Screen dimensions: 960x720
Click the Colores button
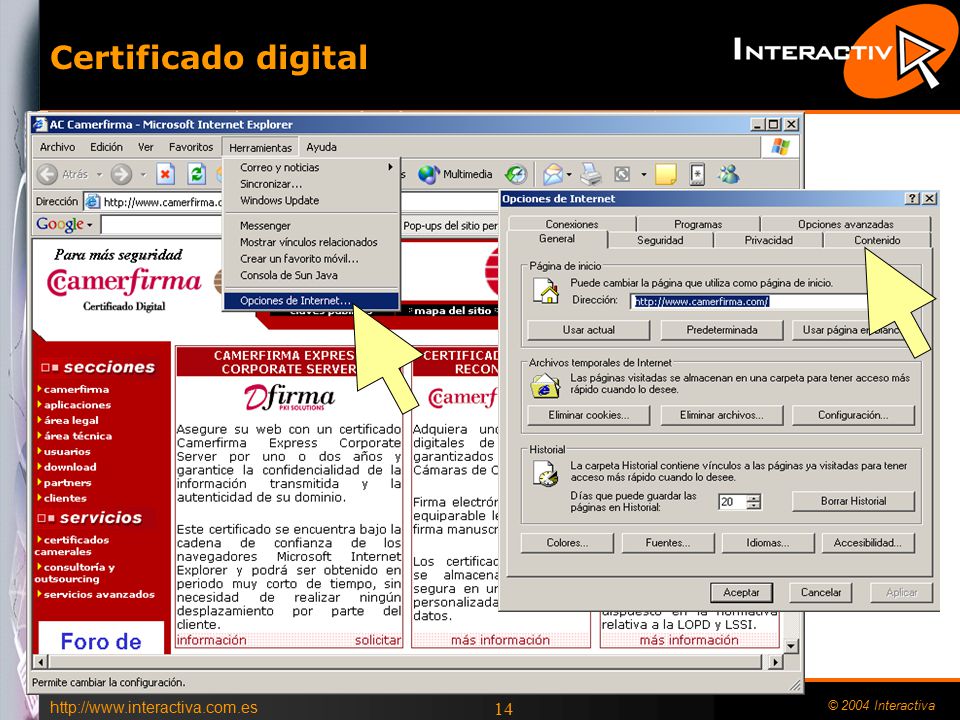click(567, 542)
